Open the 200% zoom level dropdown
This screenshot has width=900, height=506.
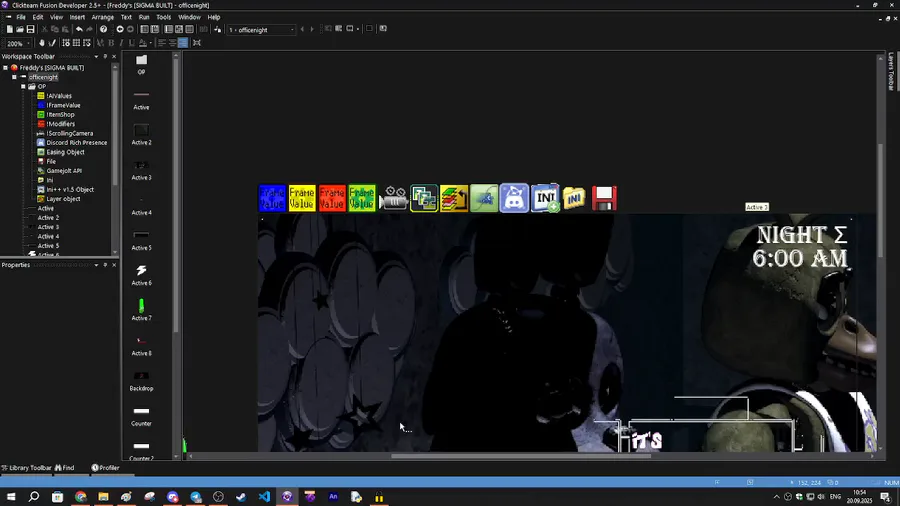pos(18,44)
